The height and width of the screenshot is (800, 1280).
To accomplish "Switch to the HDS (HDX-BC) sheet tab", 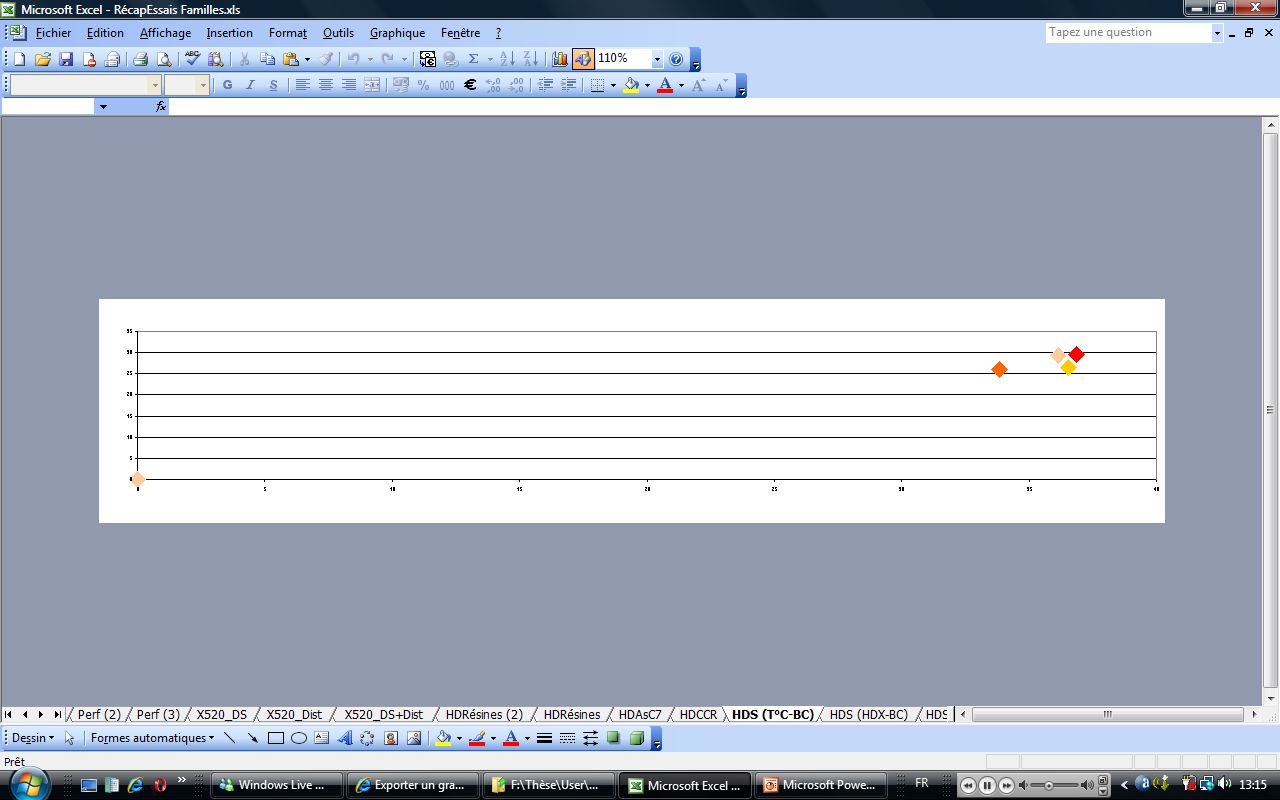I will pyautogui.click(x=868, y=715).
